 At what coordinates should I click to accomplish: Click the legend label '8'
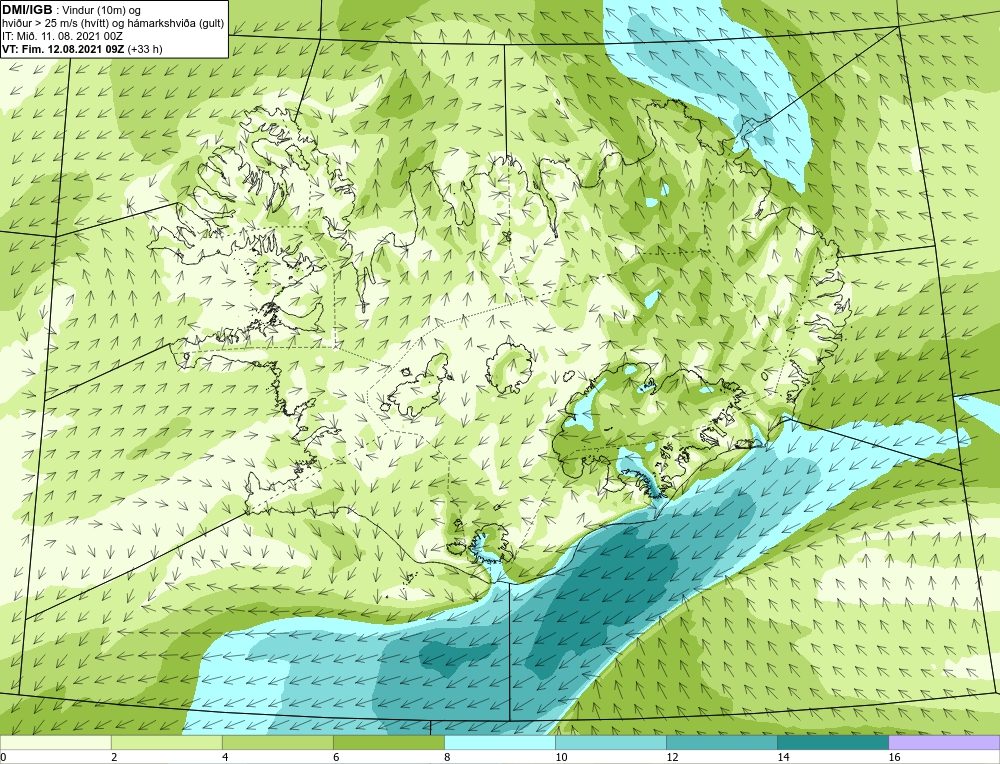point(447,757)
